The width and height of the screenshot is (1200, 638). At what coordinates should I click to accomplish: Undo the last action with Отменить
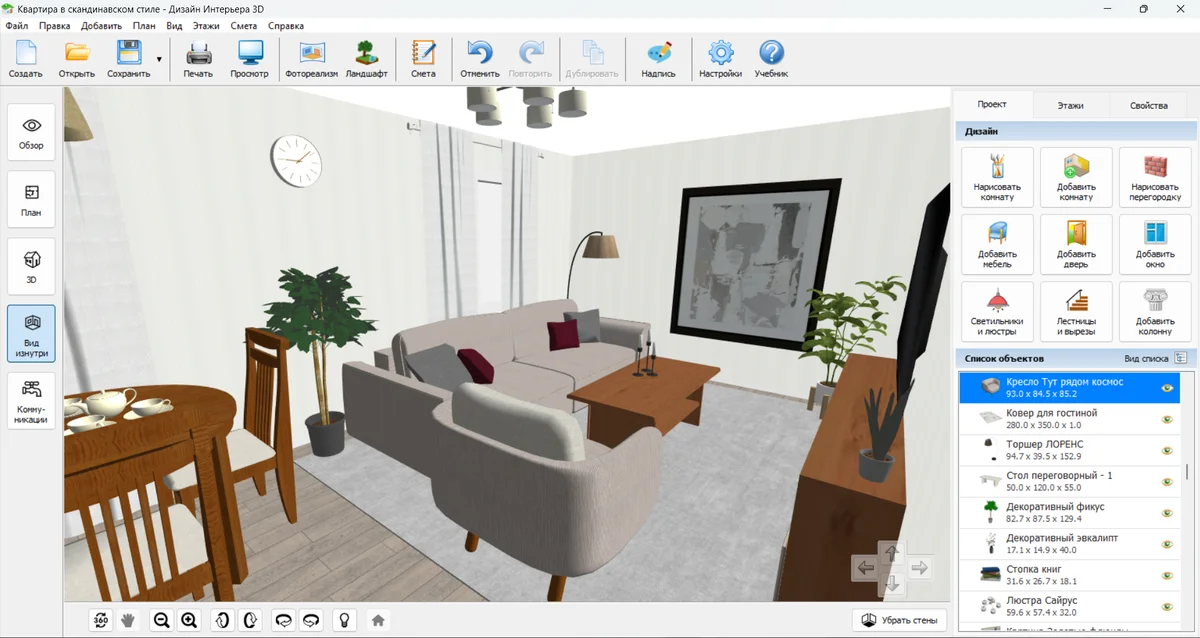pos(480,59)
